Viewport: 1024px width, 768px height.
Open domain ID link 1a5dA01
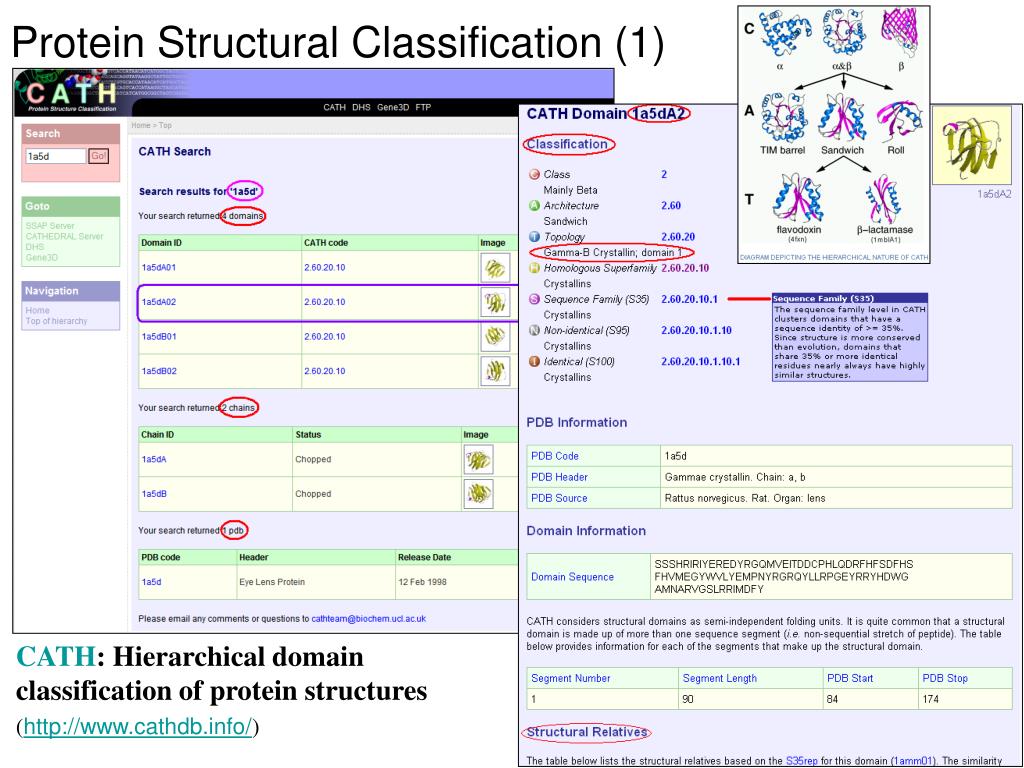159,268
